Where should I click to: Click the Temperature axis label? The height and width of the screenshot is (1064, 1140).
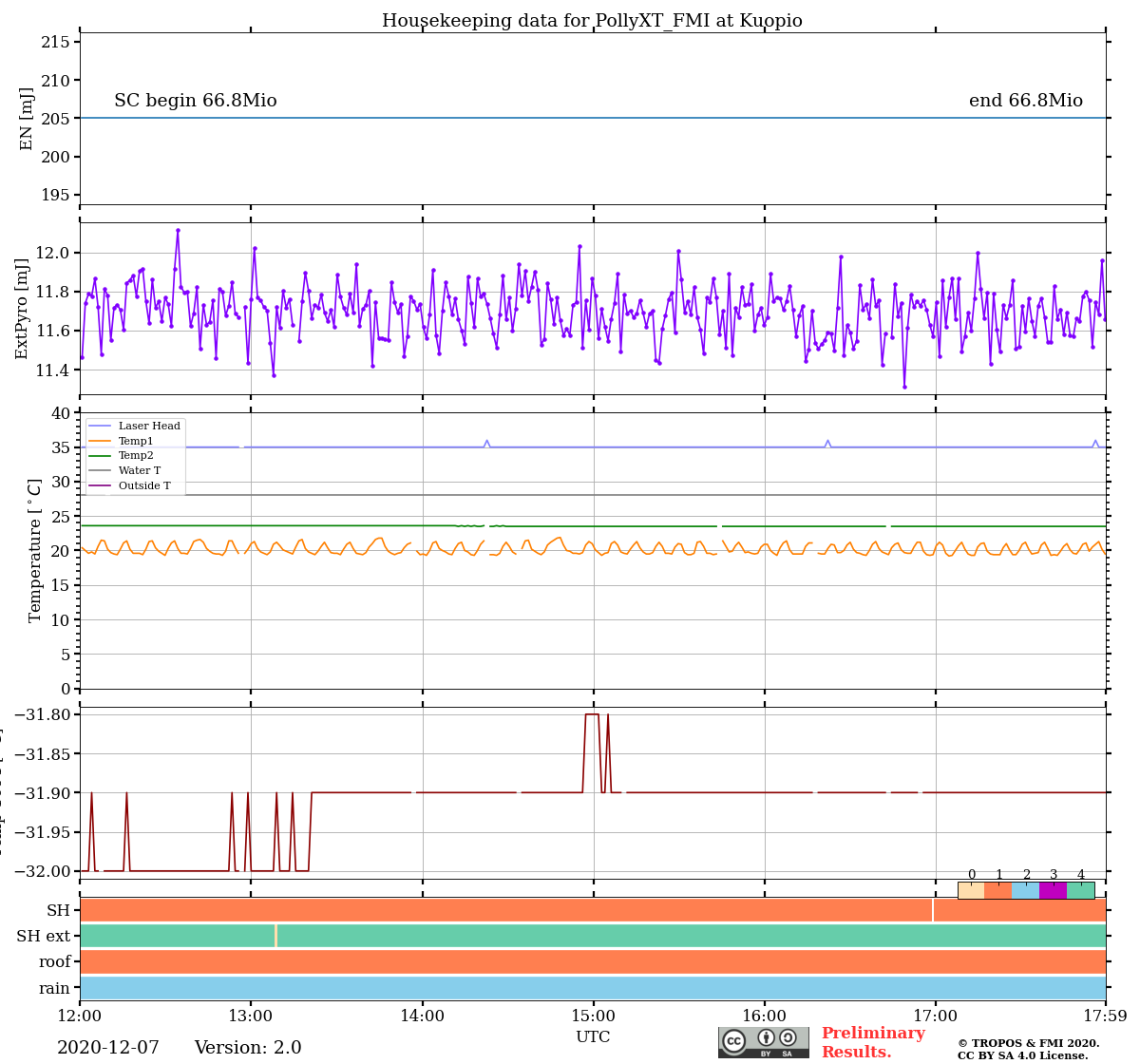(35, 551)
